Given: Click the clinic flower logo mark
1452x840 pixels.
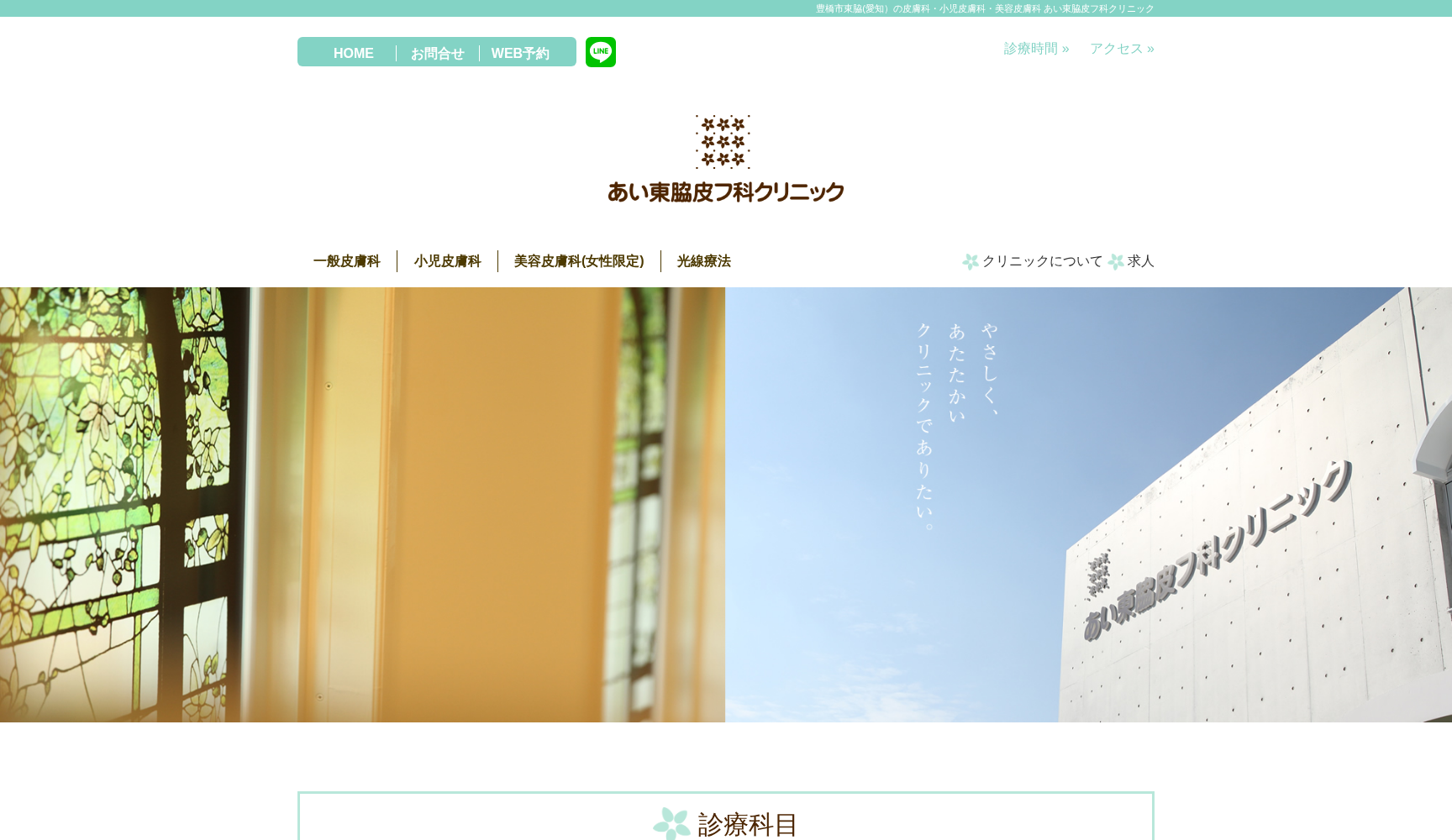Looking at the screenshot, I should point(722,141).
